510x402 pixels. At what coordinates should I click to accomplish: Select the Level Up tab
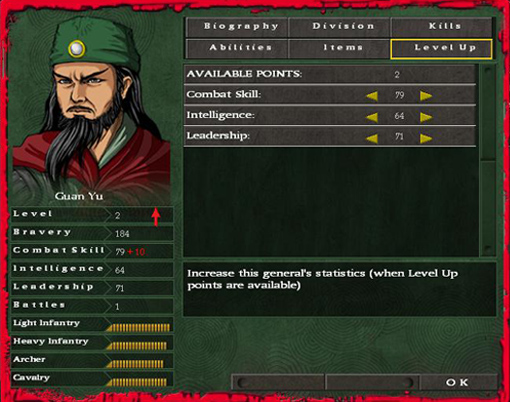441,49
